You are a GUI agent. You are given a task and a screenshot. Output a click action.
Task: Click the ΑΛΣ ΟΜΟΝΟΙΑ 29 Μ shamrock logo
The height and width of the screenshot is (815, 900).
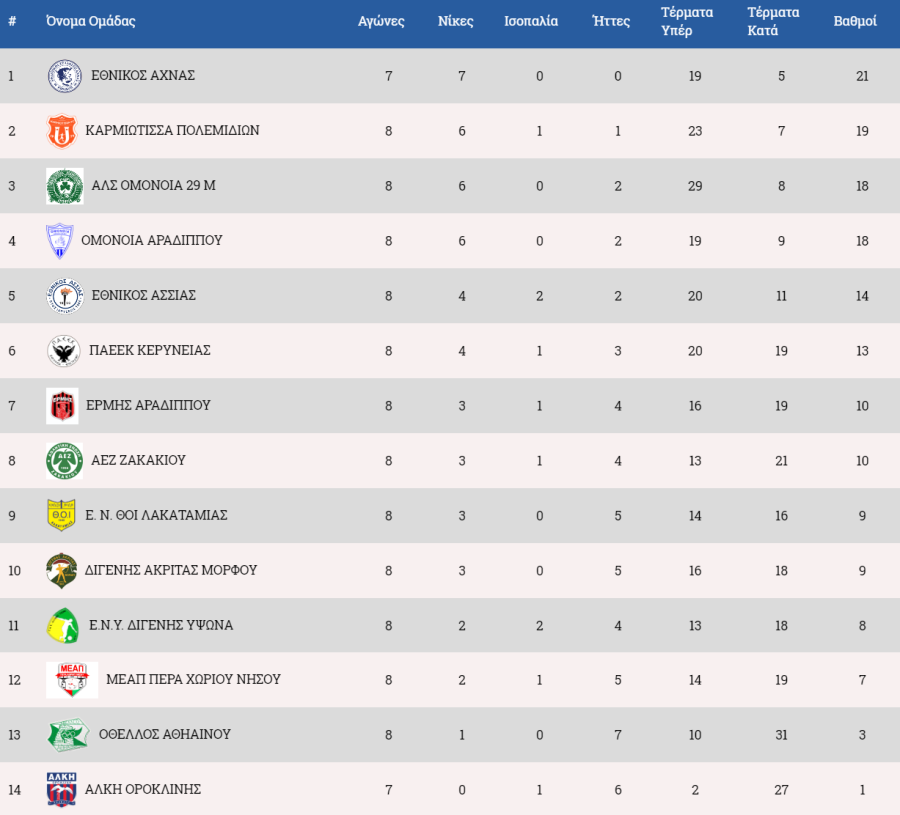pos(64,186)
